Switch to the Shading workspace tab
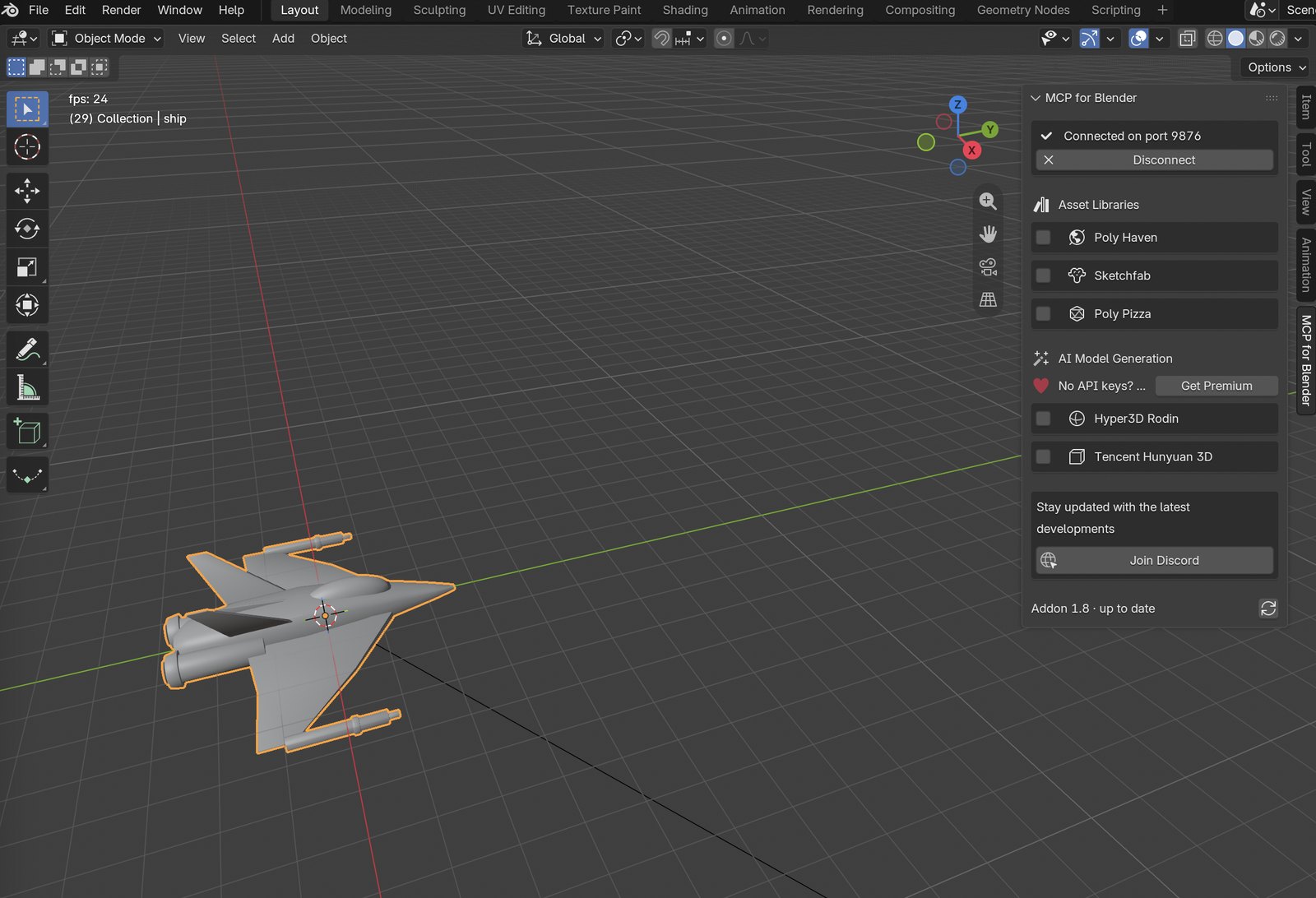The width and height of the screenshot is (1316, 898). (x=685, y=10)
